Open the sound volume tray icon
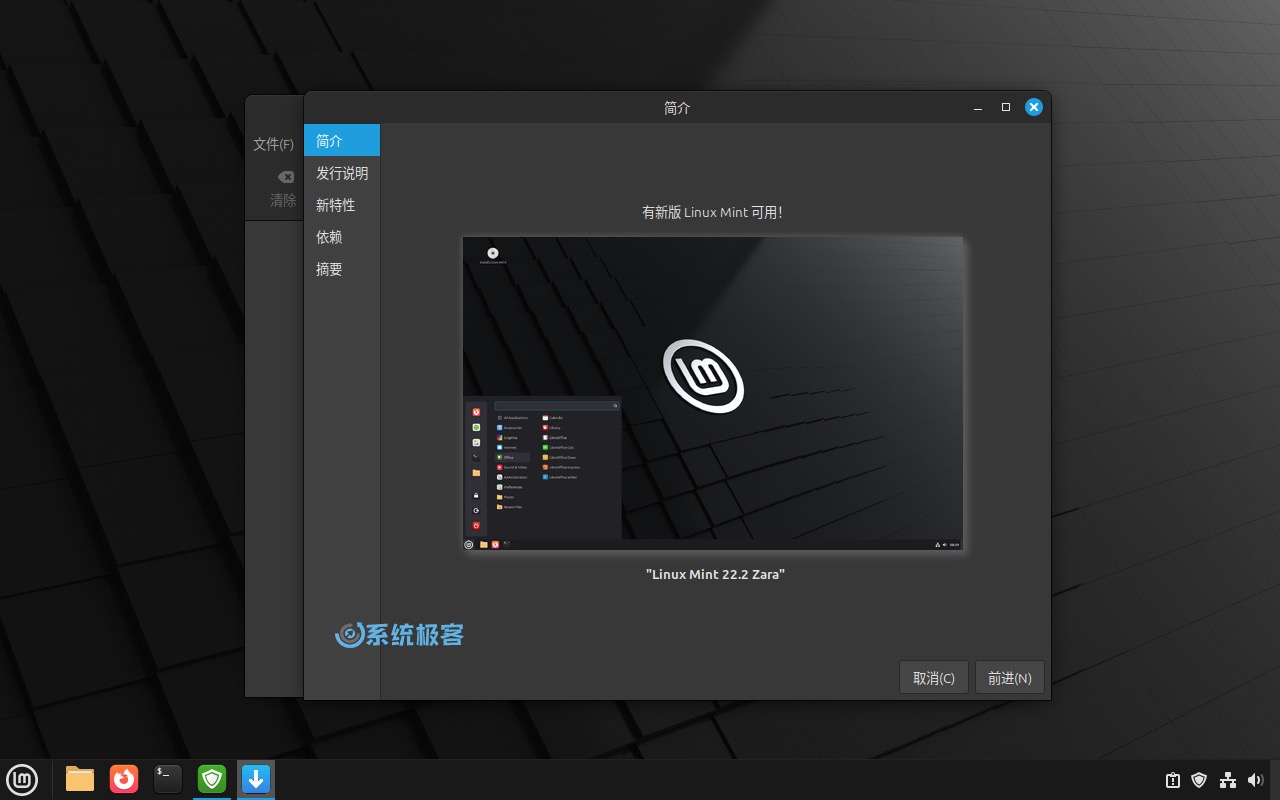Screen dimensions: 1280x800 (x=1256, y=780)
